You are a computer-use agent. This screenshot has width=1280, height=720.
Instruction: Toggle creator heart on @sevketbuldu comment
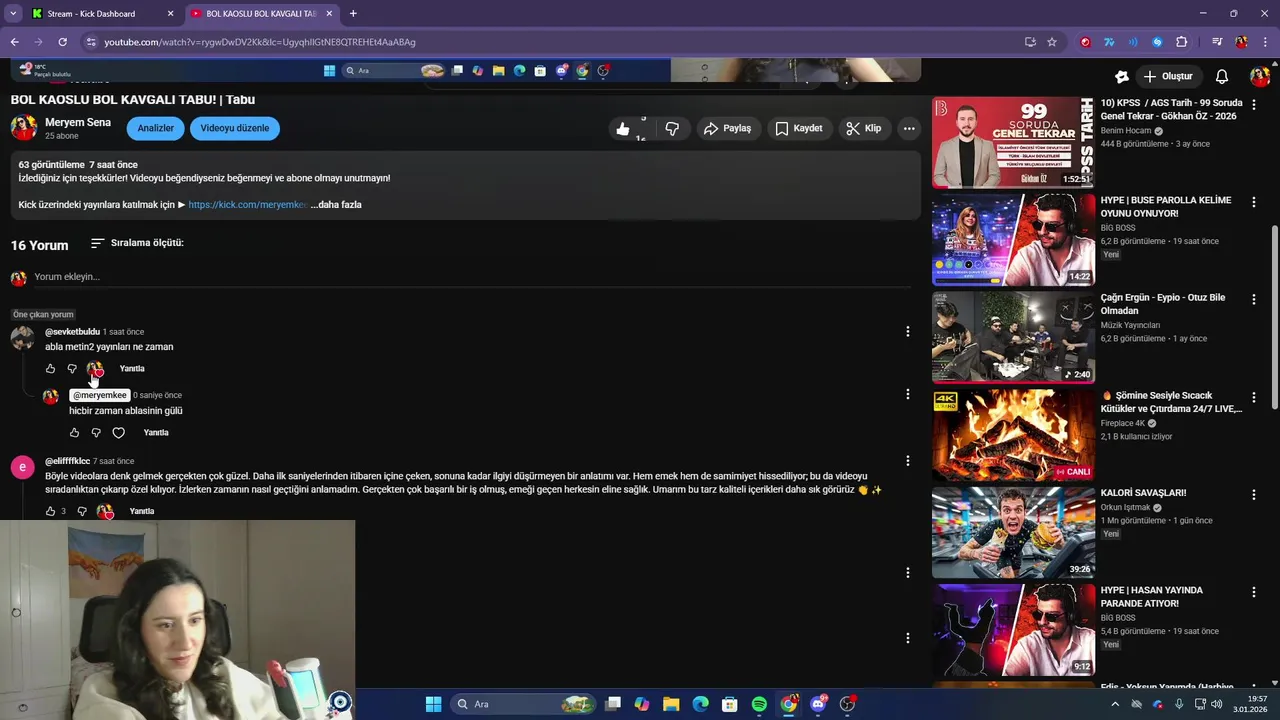pyautogui.click(x=95, y=370)
